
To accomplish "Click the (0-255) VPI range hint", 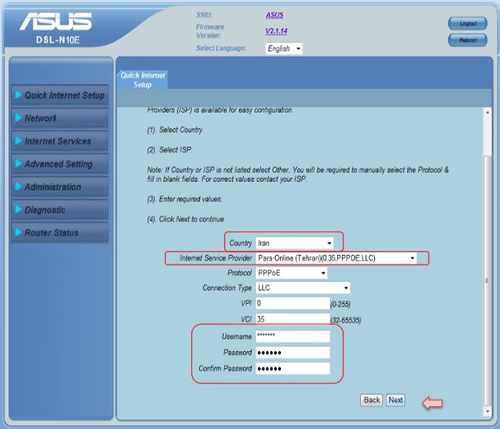I will [340, 304].
